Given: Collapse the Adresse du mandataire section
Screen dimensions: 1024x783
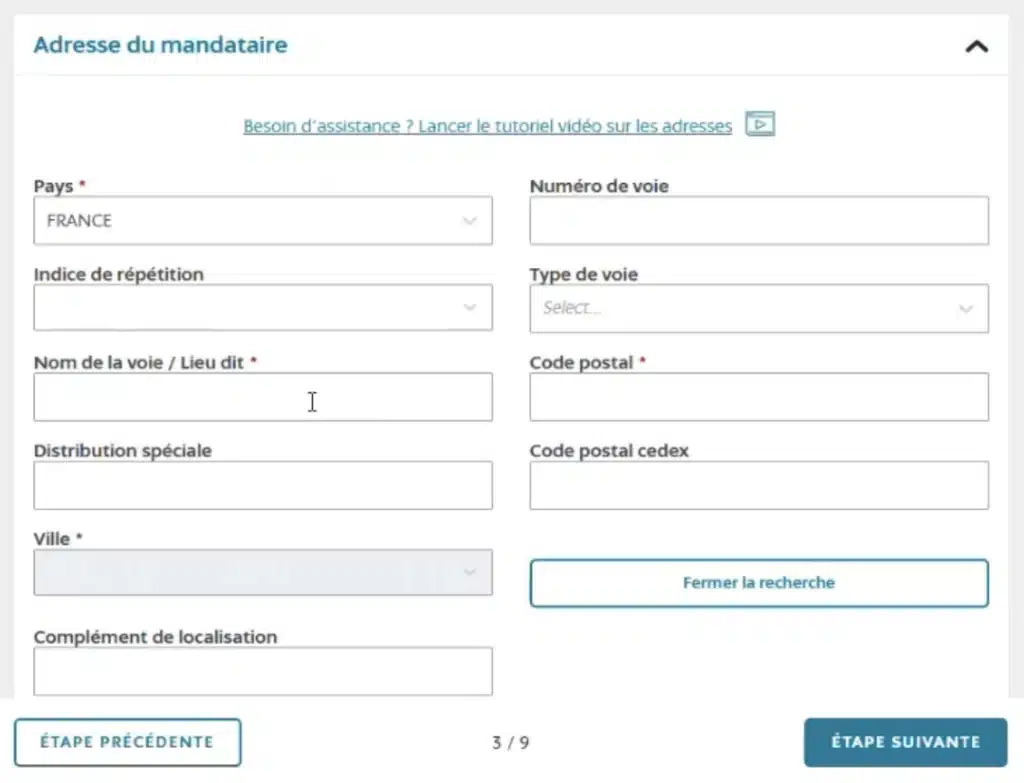Looking at the screenshot, I should (x=975, y=45).
